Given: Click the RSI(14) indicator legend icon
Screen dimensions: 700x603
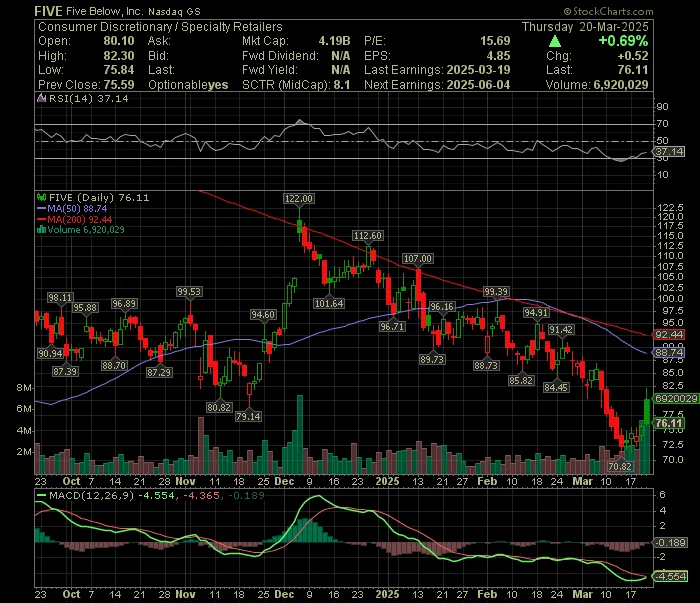Looking at the screenshot, I should coord(41,98).
